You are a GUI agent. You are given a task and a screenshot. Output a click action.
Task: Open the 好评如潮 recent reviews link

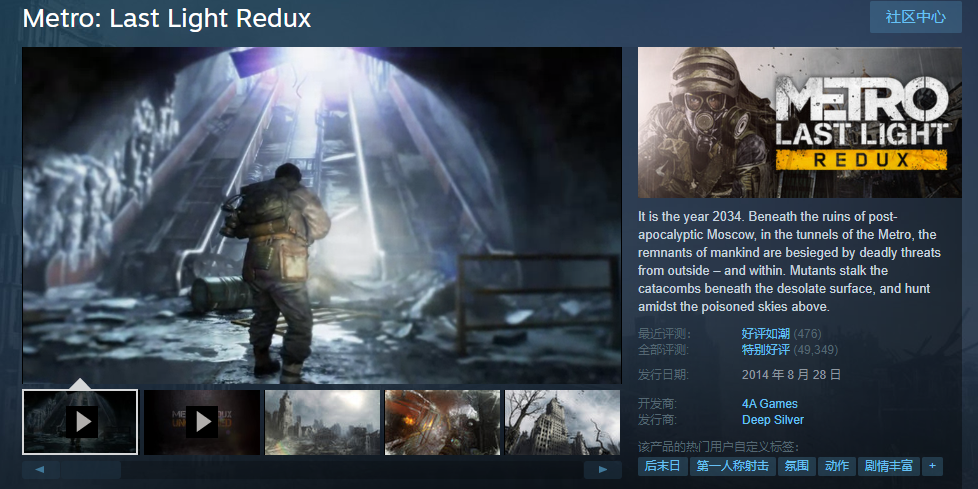[x=766, y=334]
